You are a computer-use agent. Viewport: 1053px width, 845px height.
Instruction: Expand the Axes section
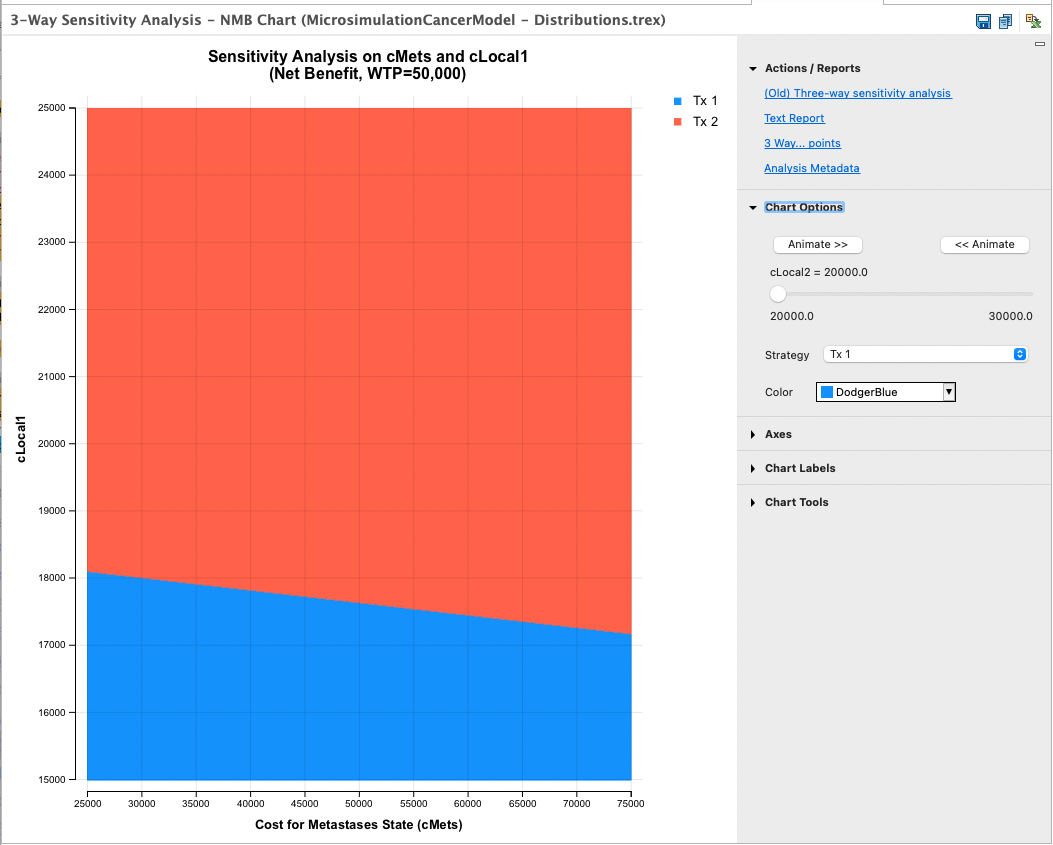751,434
